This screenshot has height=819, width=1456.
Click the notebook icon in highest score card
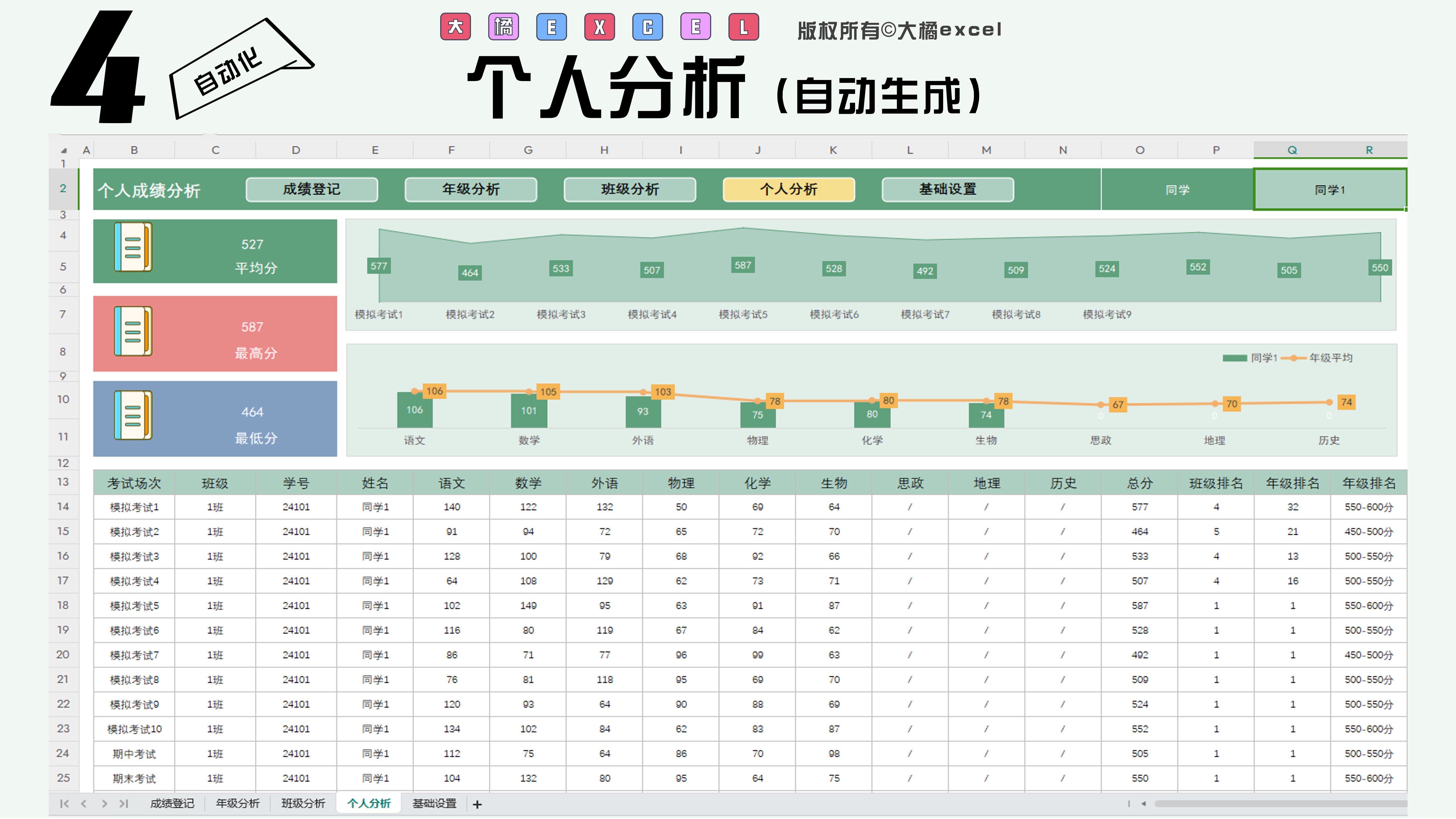133,331
